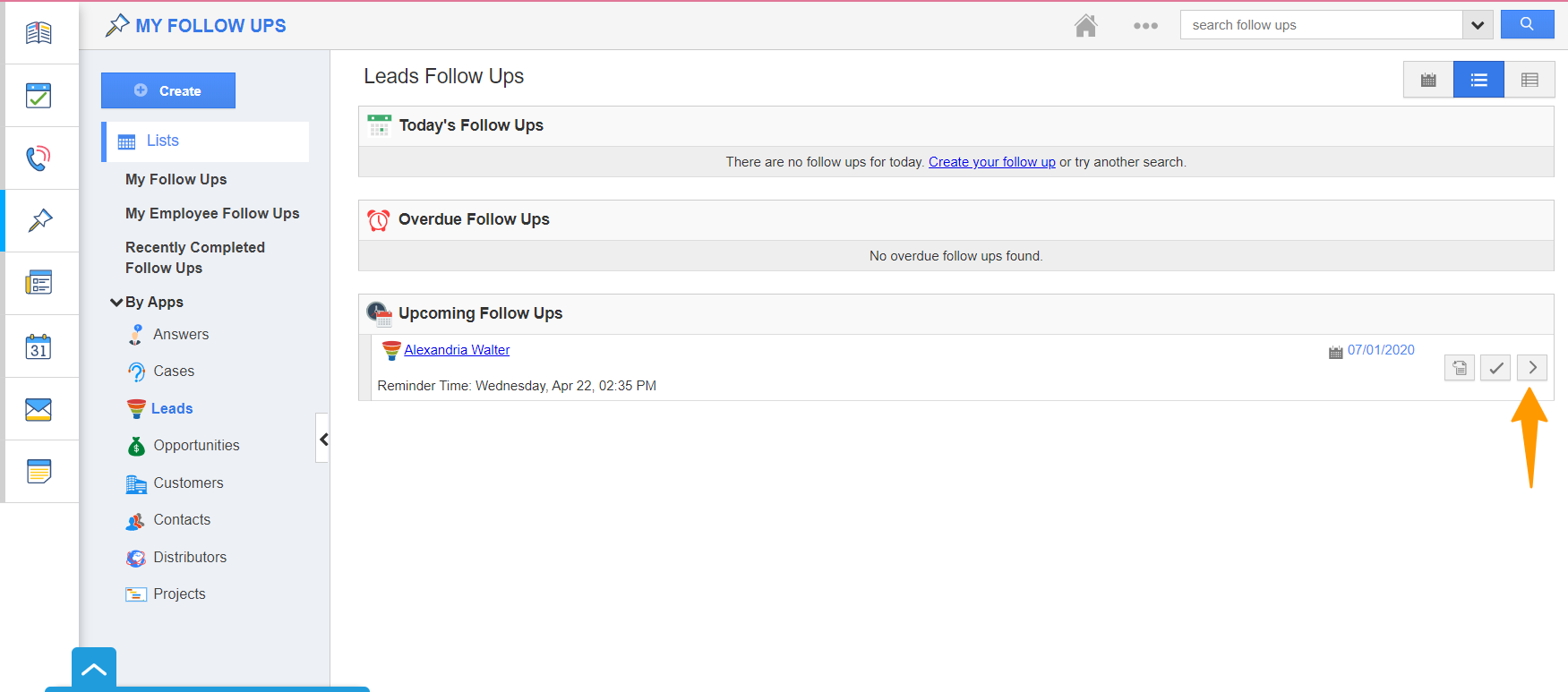Open search follow ups dropdown arrow
Viewport: 1568px width, 692px height.
(1478, 25)
